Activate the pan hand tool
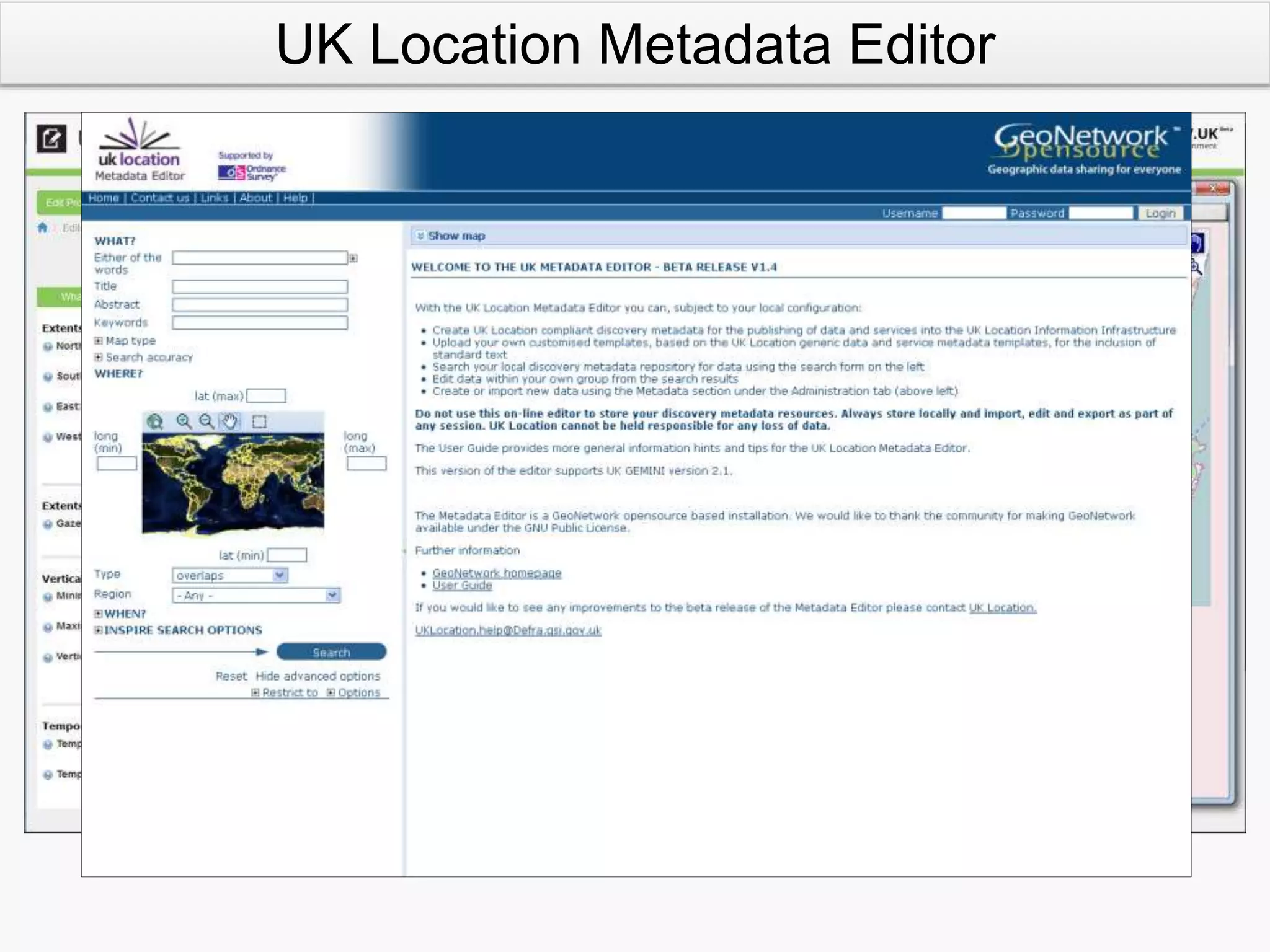The image size is (1270, 952). (x=229, y=421)
